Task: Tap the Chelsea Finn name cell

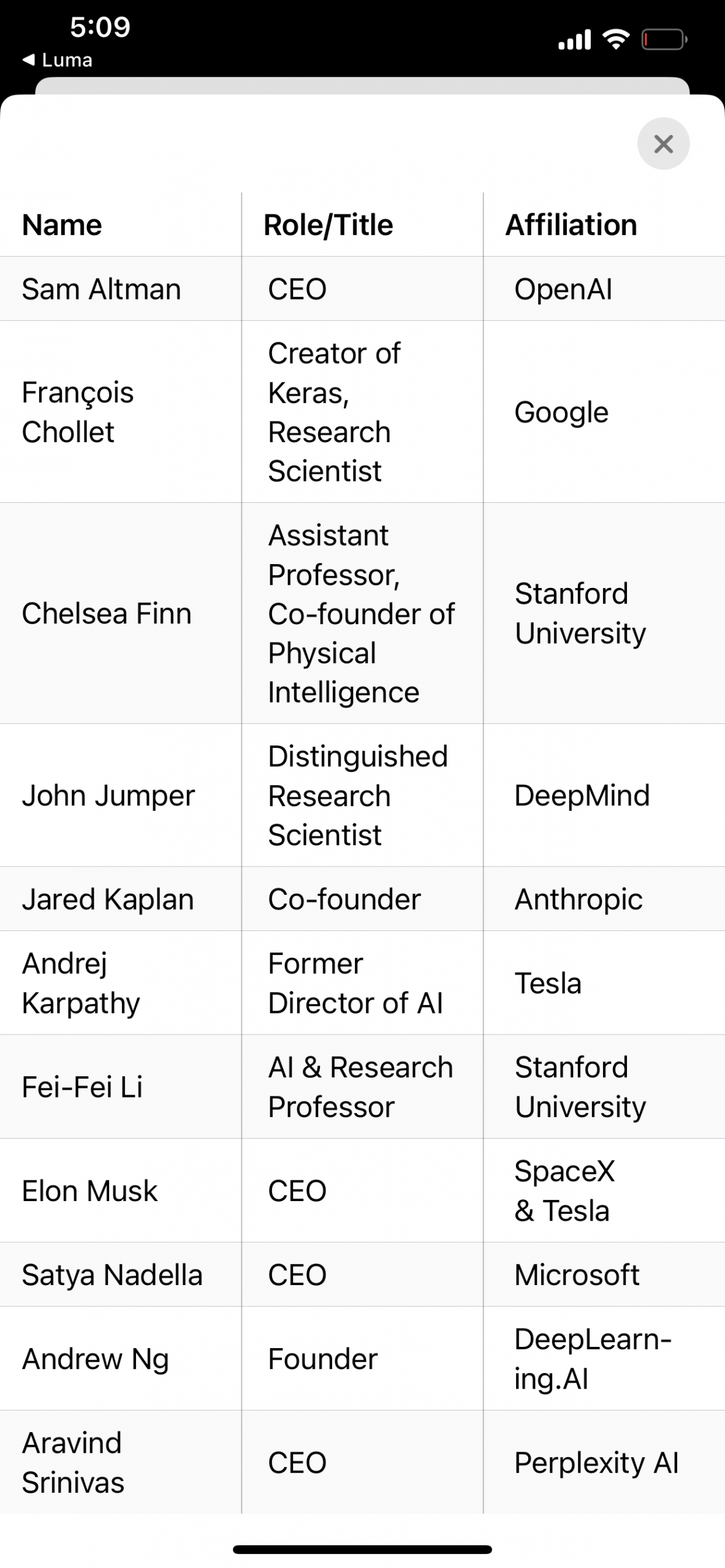Action: pyautogui.click(x=107, y=613)
